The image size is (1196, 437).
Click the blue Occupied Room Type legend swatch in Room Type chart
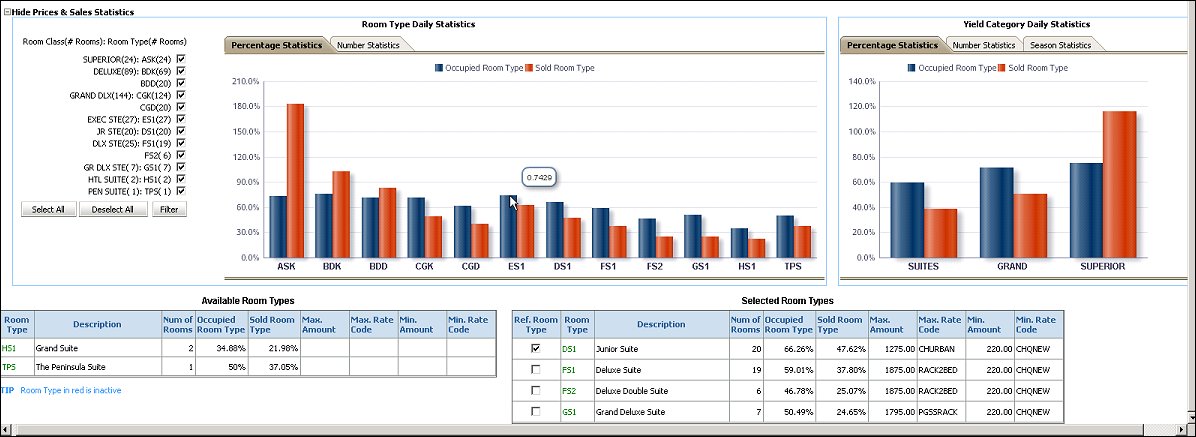[x=439, y=68]
